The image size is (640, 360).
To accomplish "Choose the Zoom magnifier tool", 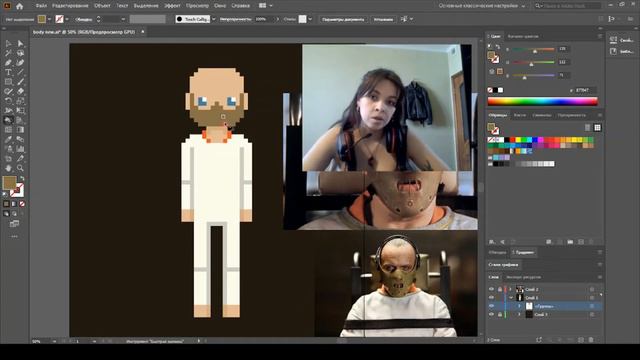I will point(20,168).
